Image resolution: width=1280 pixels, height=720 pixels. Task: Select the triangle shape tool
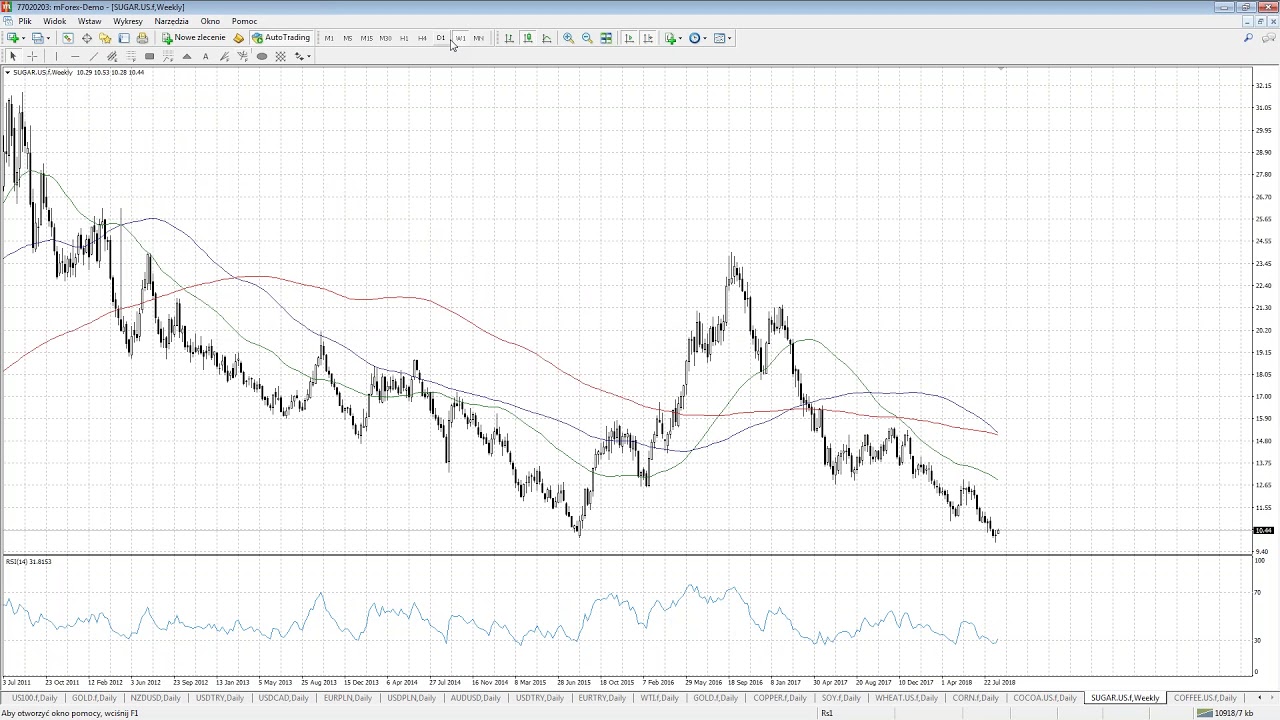(x=187, y=56)
